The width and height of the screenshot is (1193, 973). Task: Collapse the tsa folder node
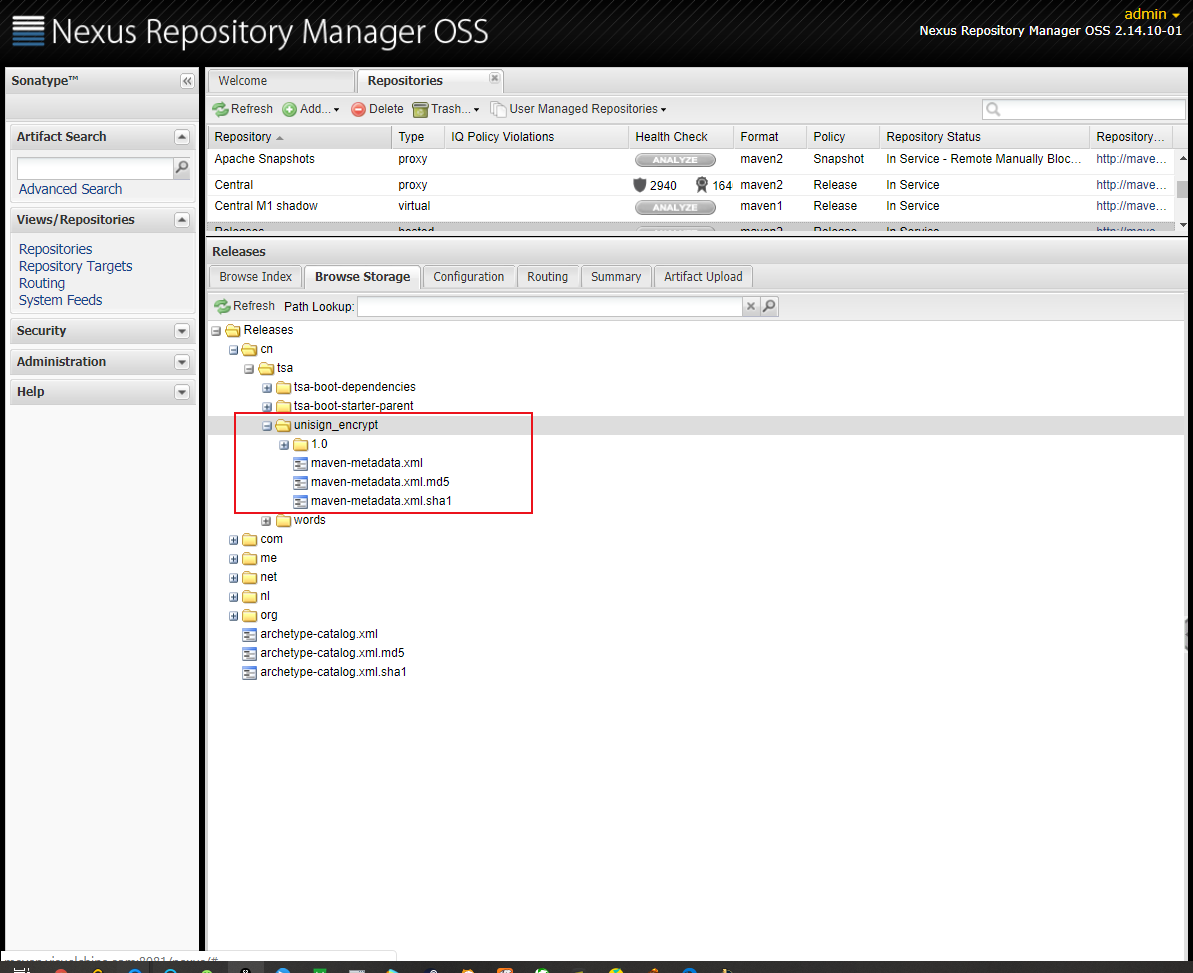[249, 369]
